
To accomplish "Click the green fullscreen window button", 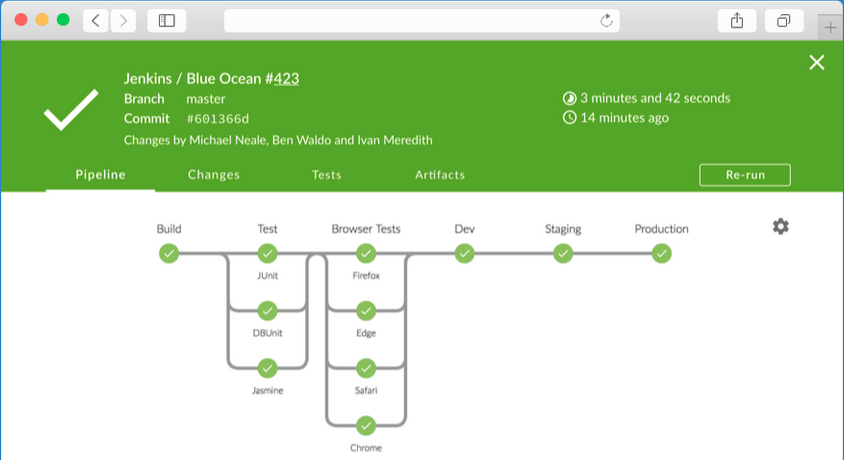I will pos(63,20).
